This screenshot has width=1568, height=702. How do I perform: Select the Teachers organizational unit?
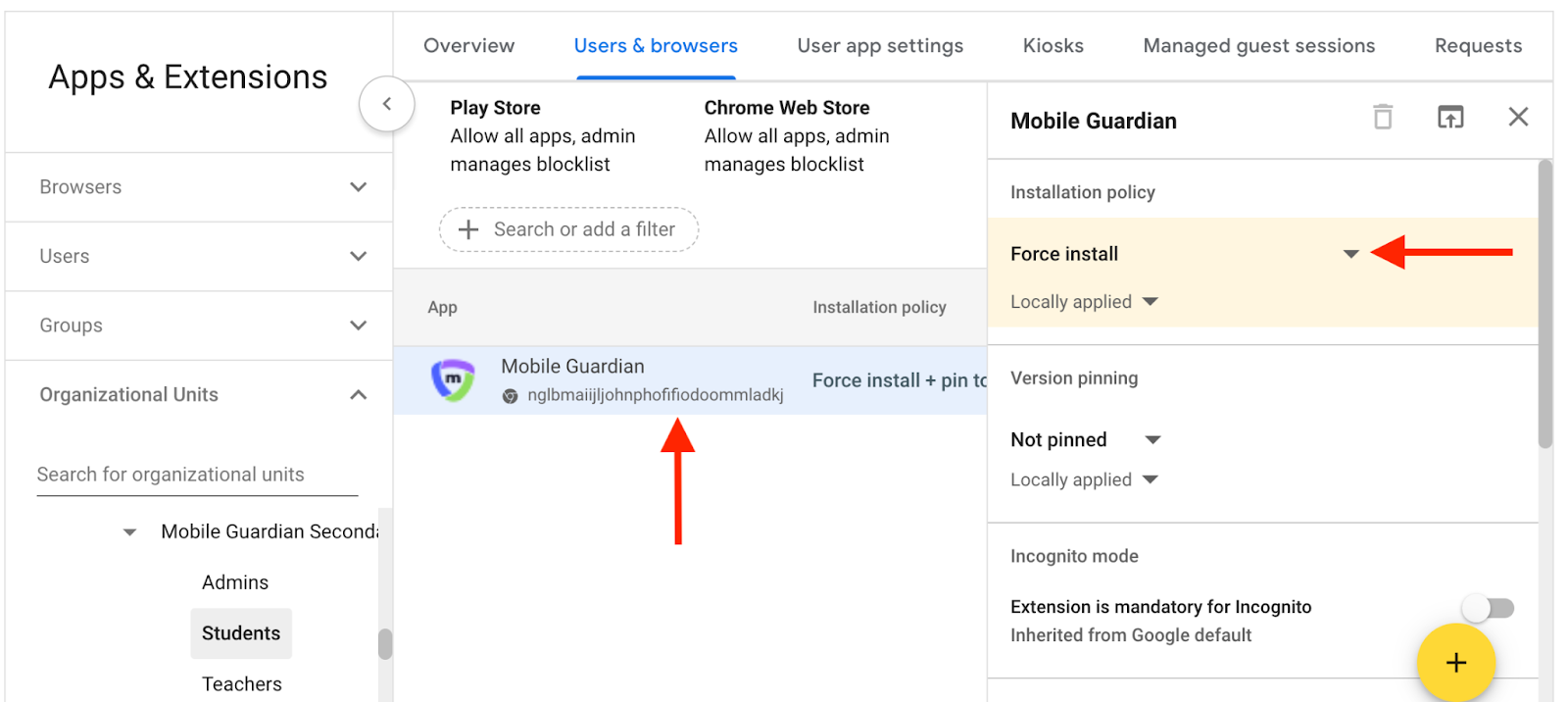point(241,683)
